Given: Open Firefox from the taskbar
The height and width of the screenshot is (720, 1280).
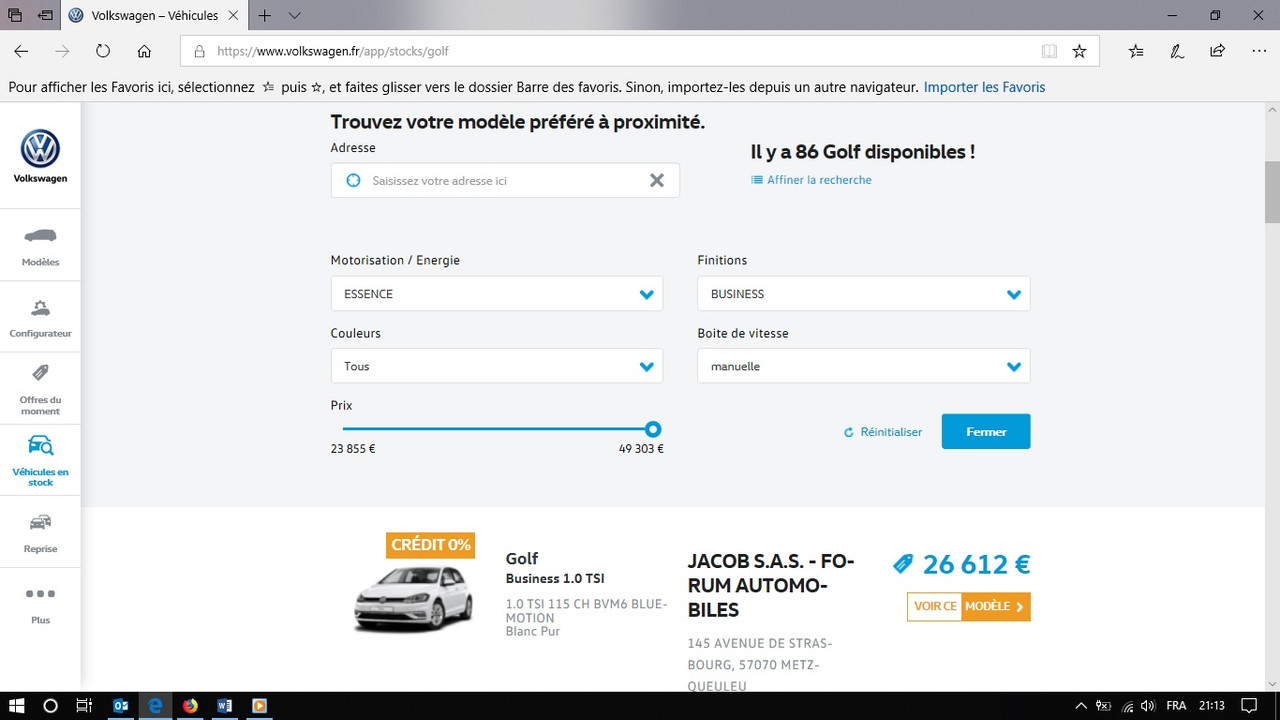Looking at the screenshot, I should point(190,705).
